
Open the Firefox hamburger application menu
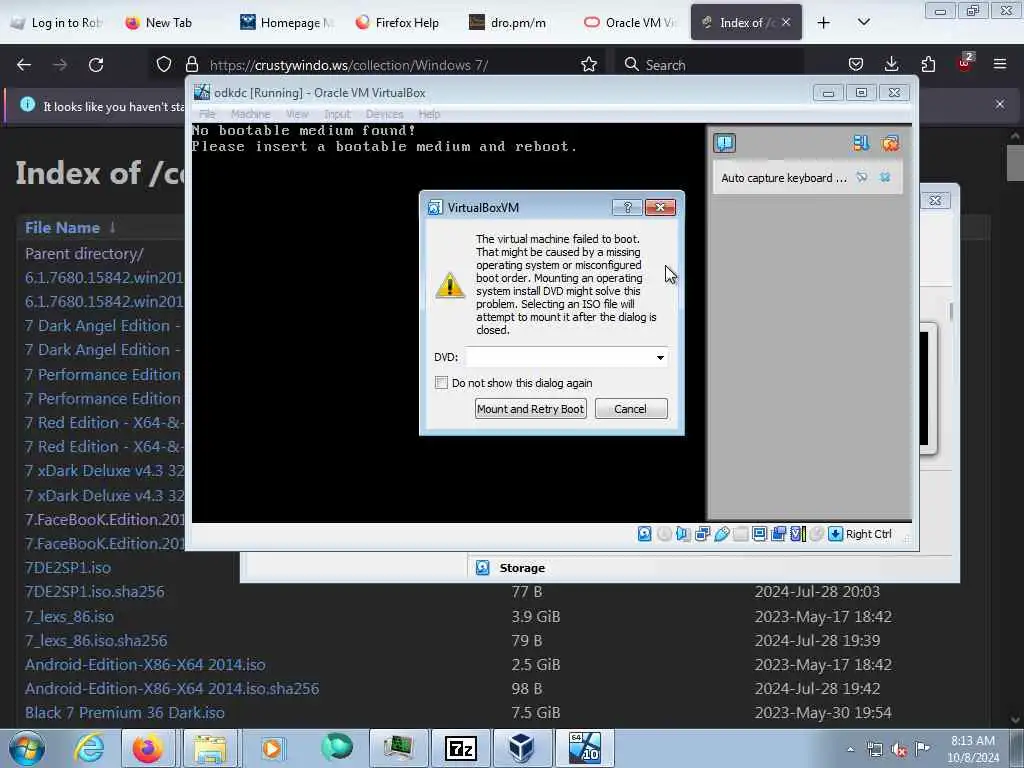point(1000,65)
